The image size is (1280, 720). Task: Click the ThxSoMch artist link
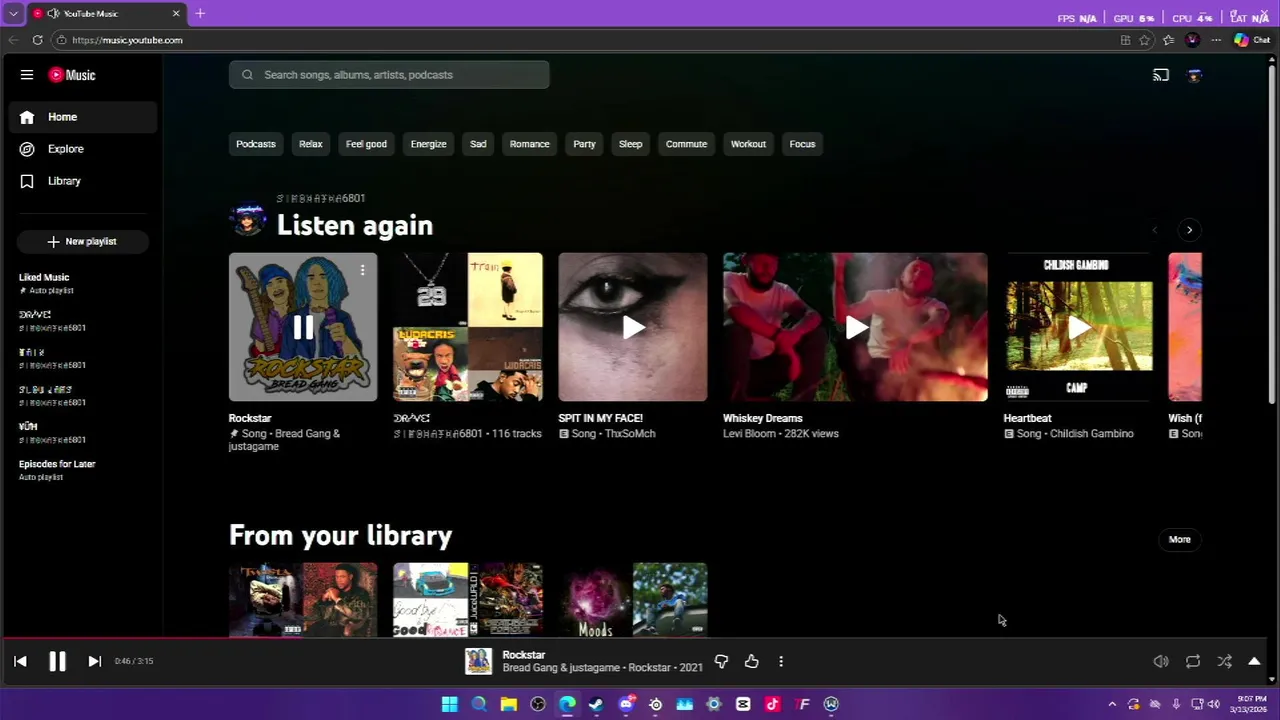(x=628, y=434)
